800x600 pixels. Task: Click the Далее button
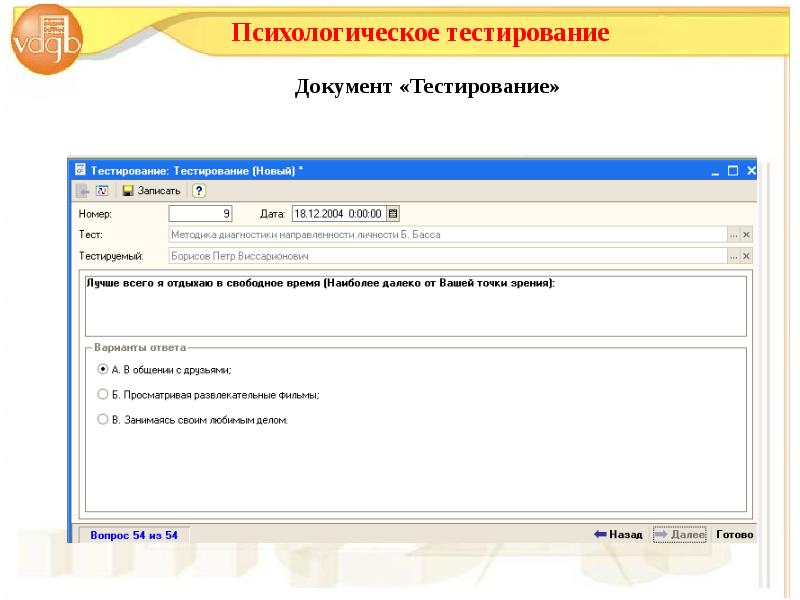[x=679, y=535]
